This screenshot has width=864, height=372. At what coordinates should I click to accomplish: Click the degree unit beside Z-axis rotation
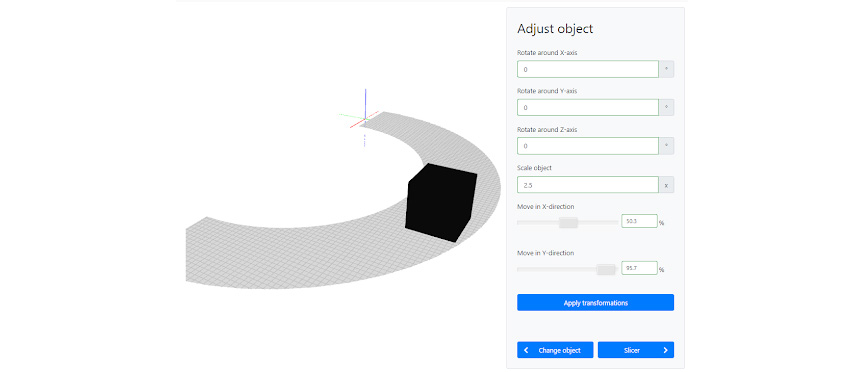666,146
